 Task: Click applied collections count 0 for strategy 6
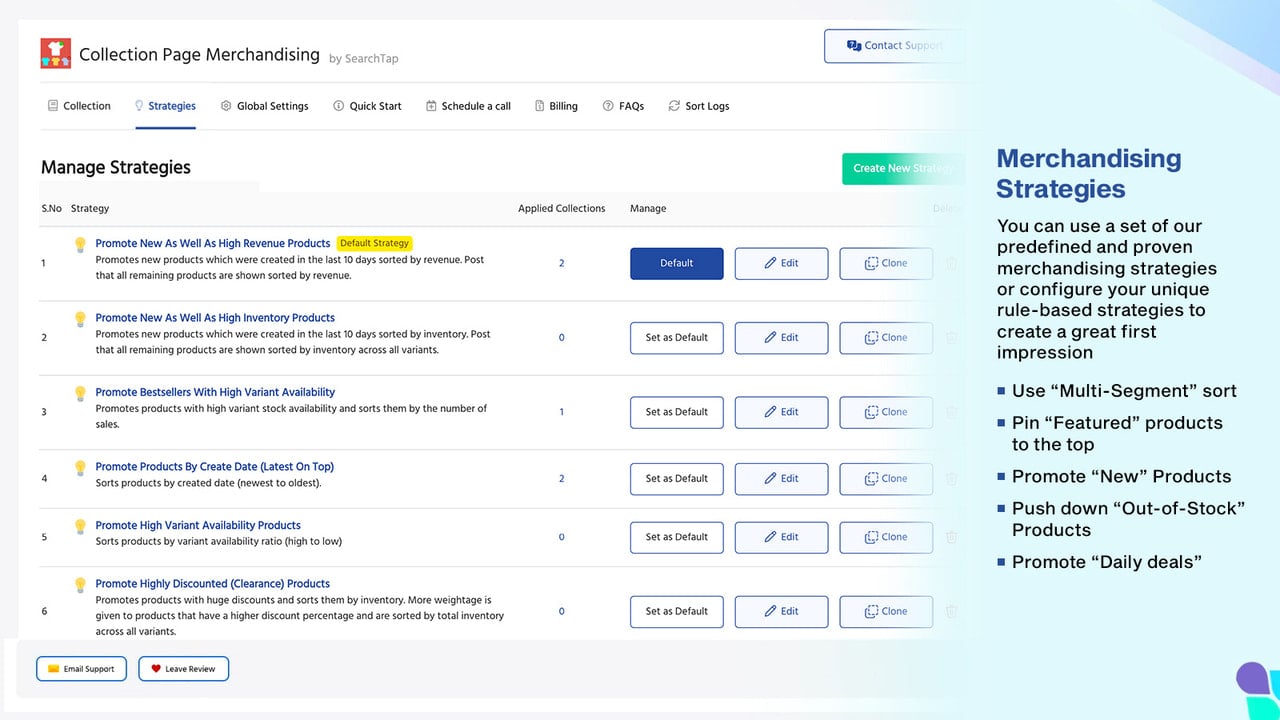561,611
